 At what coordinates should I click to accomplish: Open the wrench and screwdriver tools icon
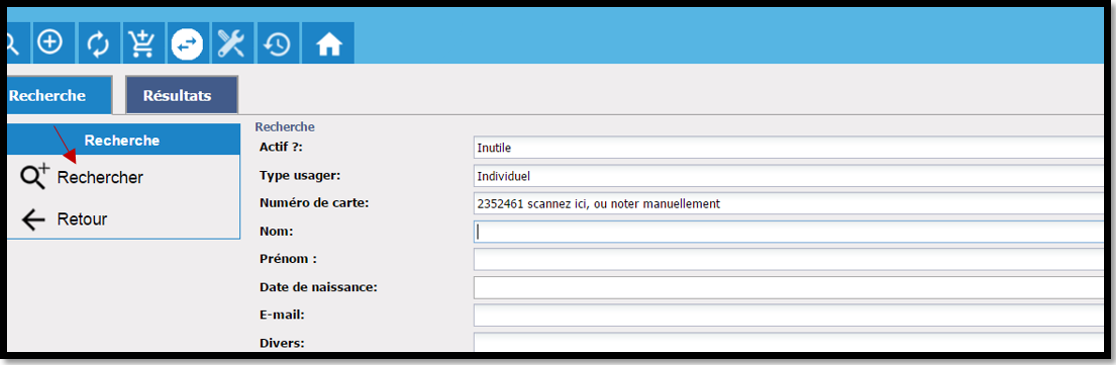tap(232, 43)
